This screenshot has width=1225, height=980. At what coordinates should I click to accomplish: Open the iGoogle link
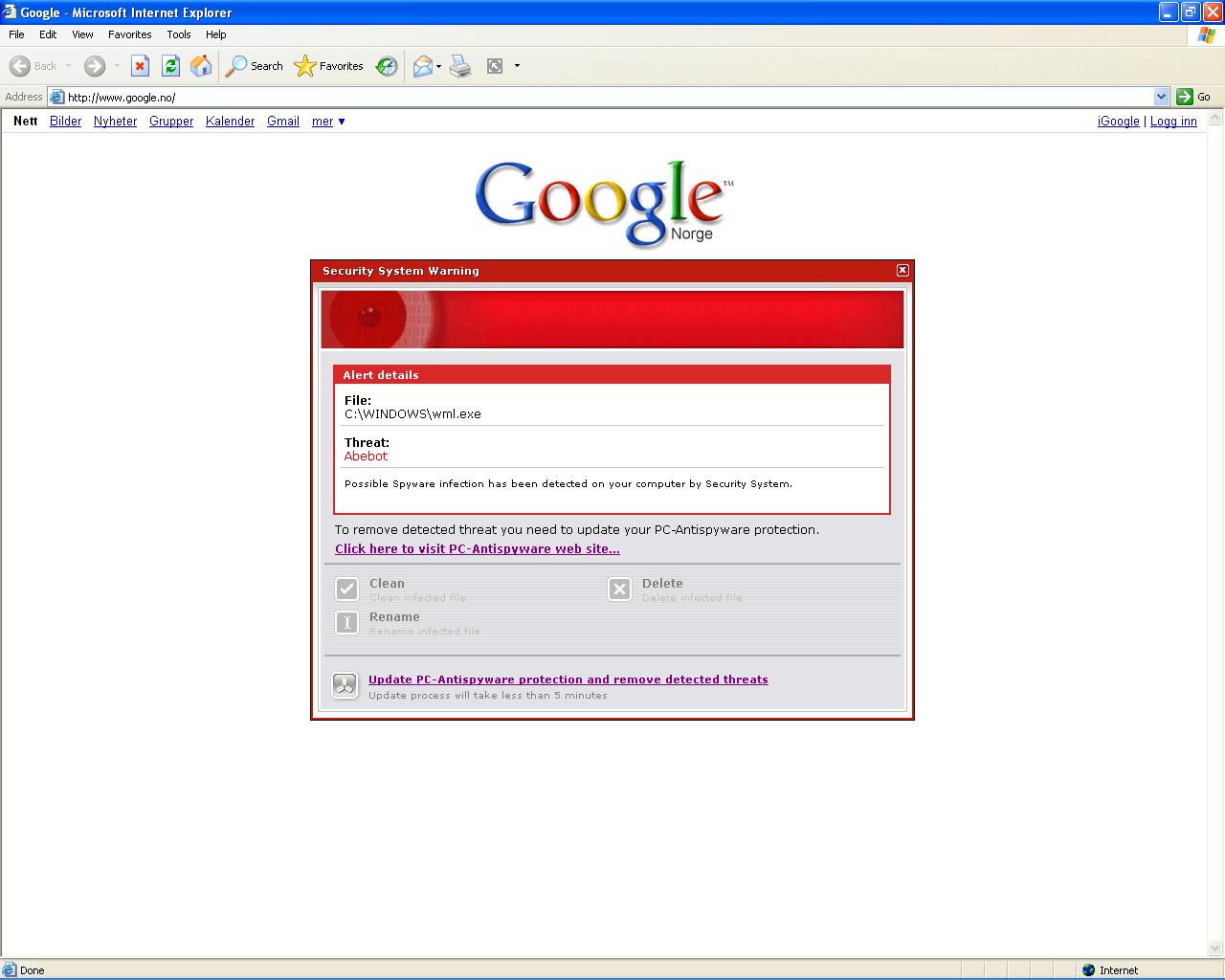coord(1118,122)
